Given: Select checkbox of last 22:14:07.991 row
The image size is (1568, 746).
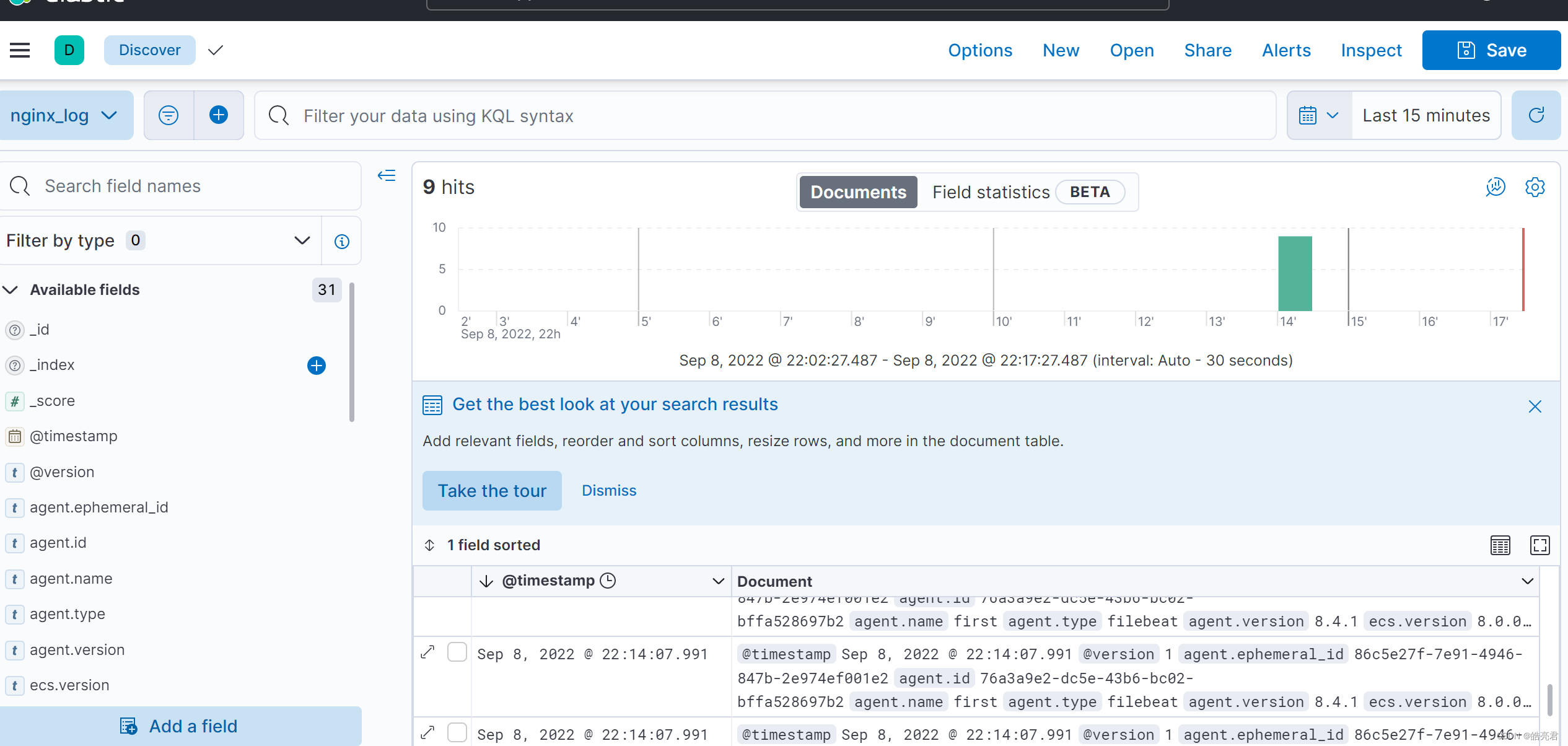Looking at the screenshot, I should 457,733.
